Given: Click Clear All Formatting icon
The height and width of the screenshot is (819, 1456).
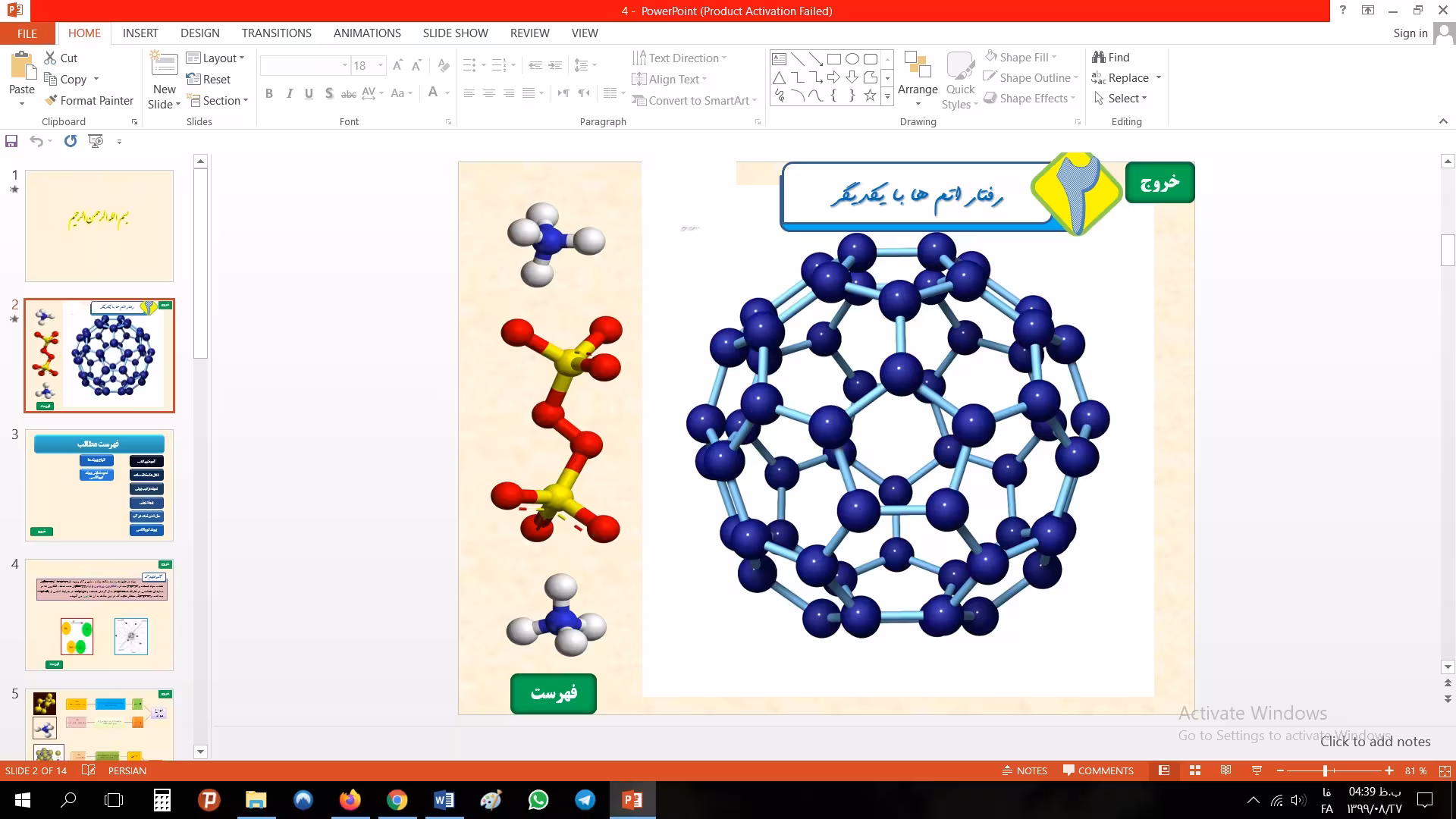Looking at the screenshot, I should pyautogui.click(x=444, y=65).
